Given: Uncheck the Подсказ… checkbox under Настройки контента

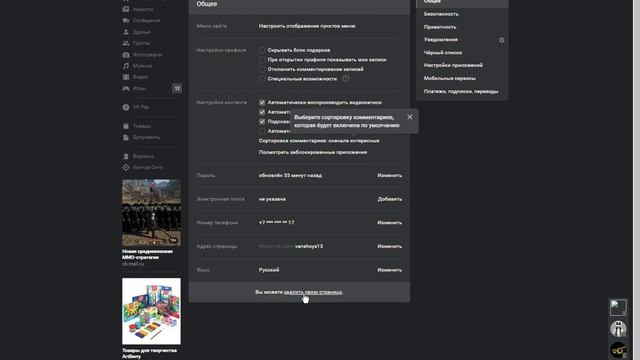Looking at the screenshot, I should point(262,122).
